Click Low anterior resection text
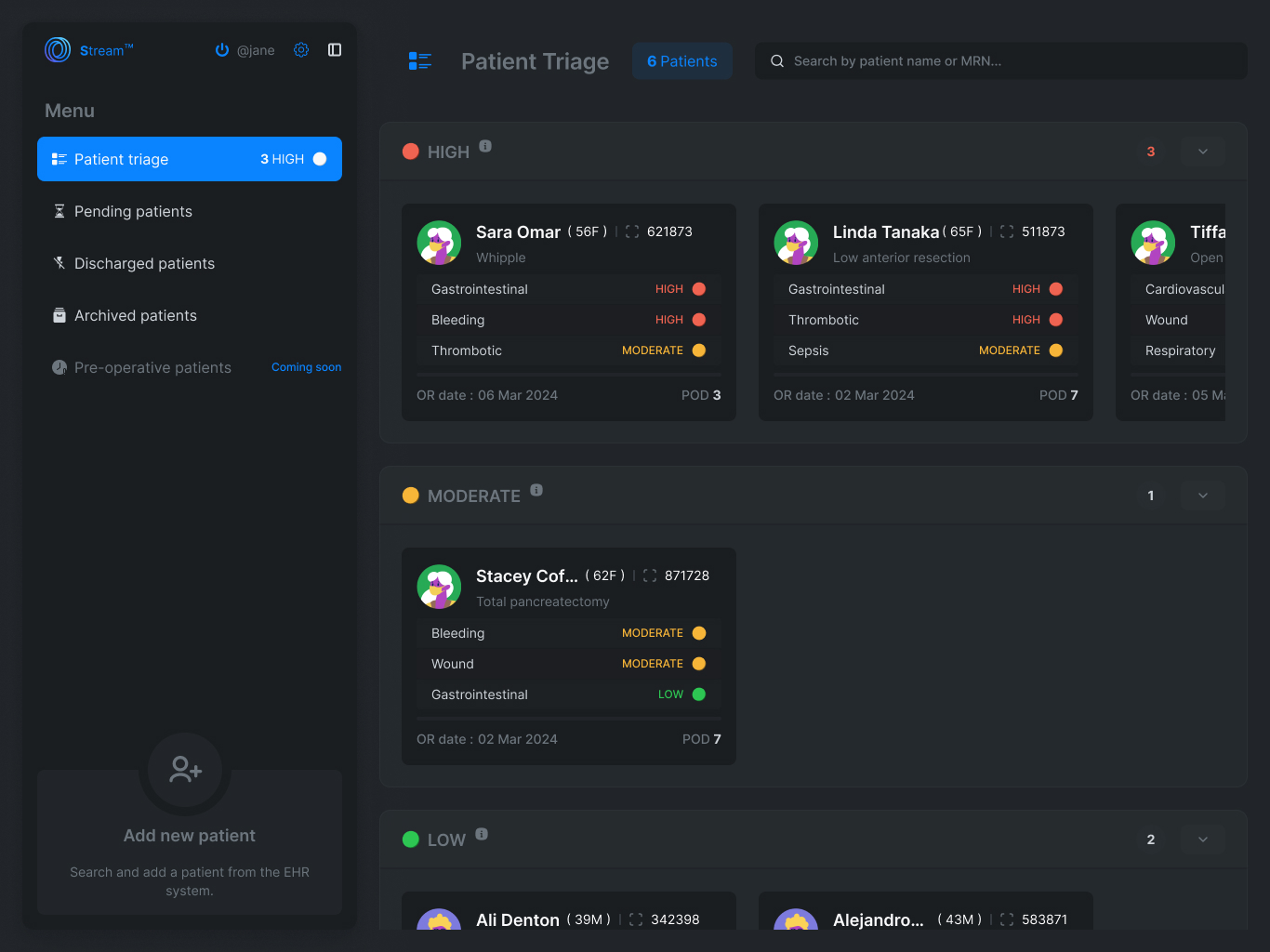1270x952 pixels. 902,258
